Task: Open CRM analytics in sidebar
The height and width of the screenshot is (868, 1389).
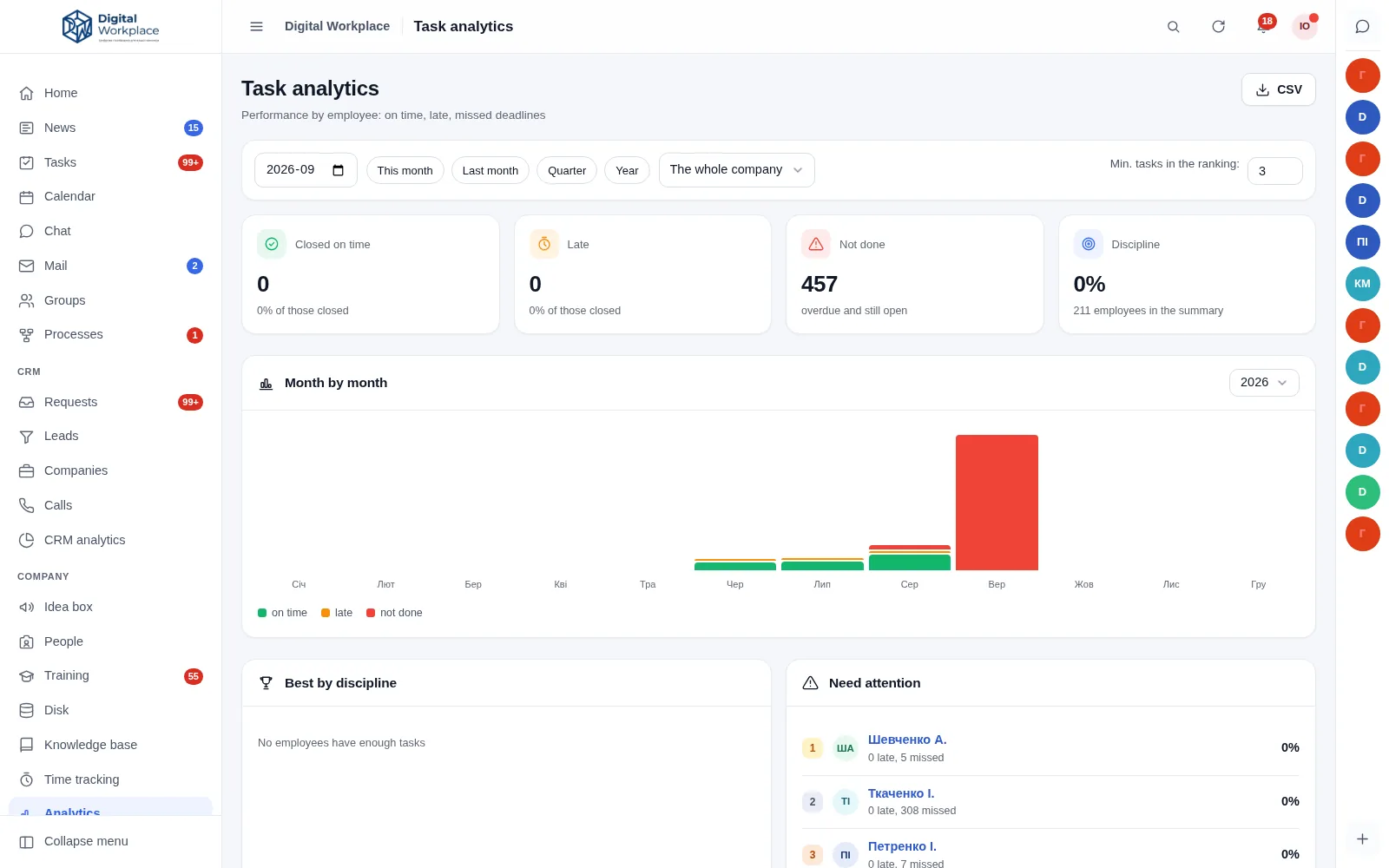Action: click(x=110, y=540)
